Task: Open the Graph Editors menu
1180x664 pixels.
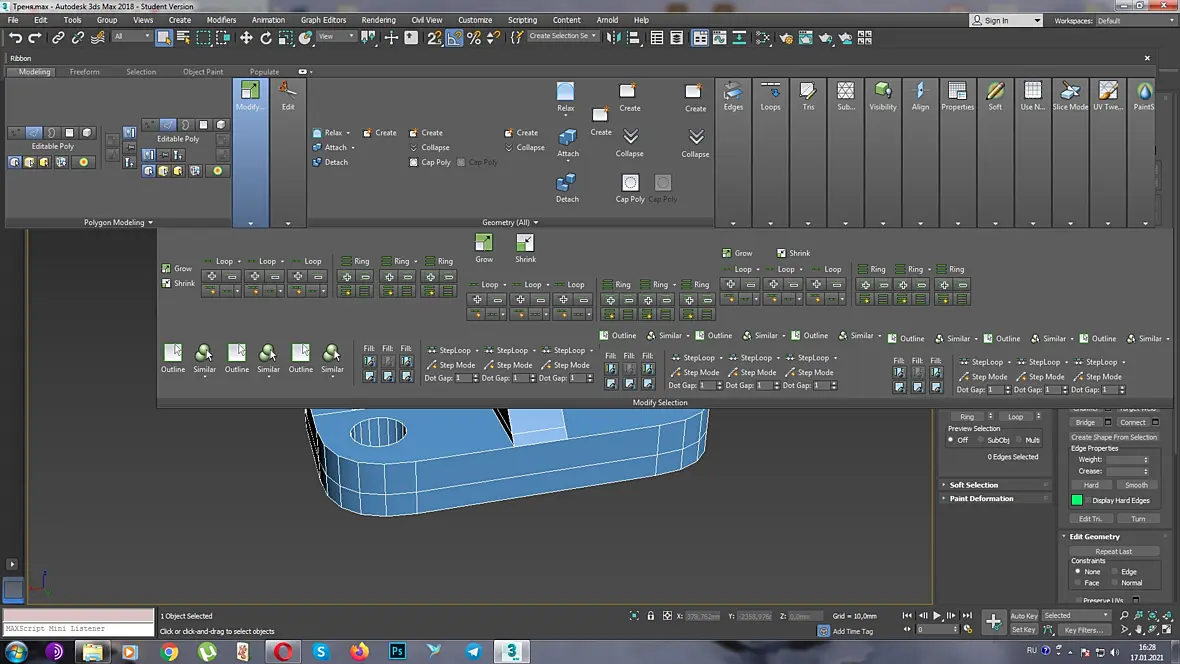Action: coord(324,20)
